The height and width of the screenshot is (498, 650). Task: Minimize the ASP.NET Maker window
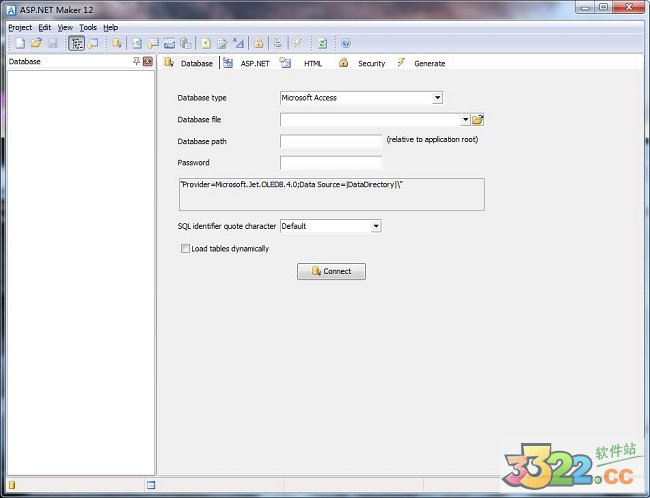click(x=585, y=7)
